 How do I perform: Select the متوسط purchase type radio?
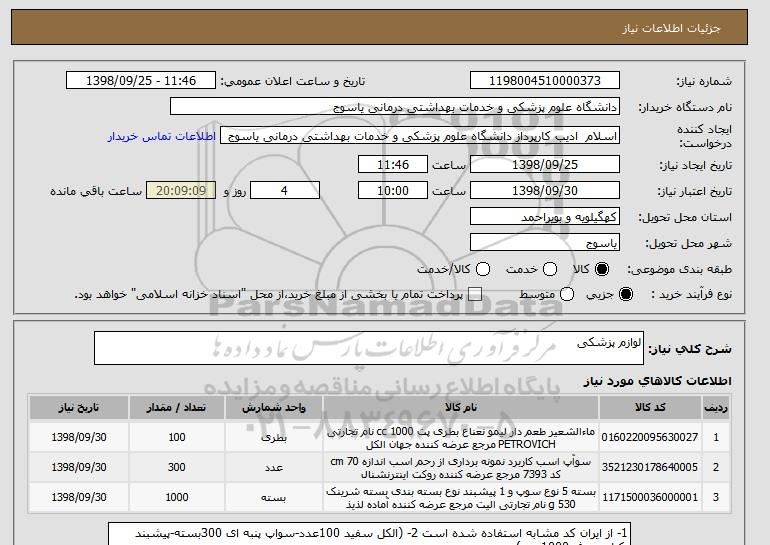567,294
